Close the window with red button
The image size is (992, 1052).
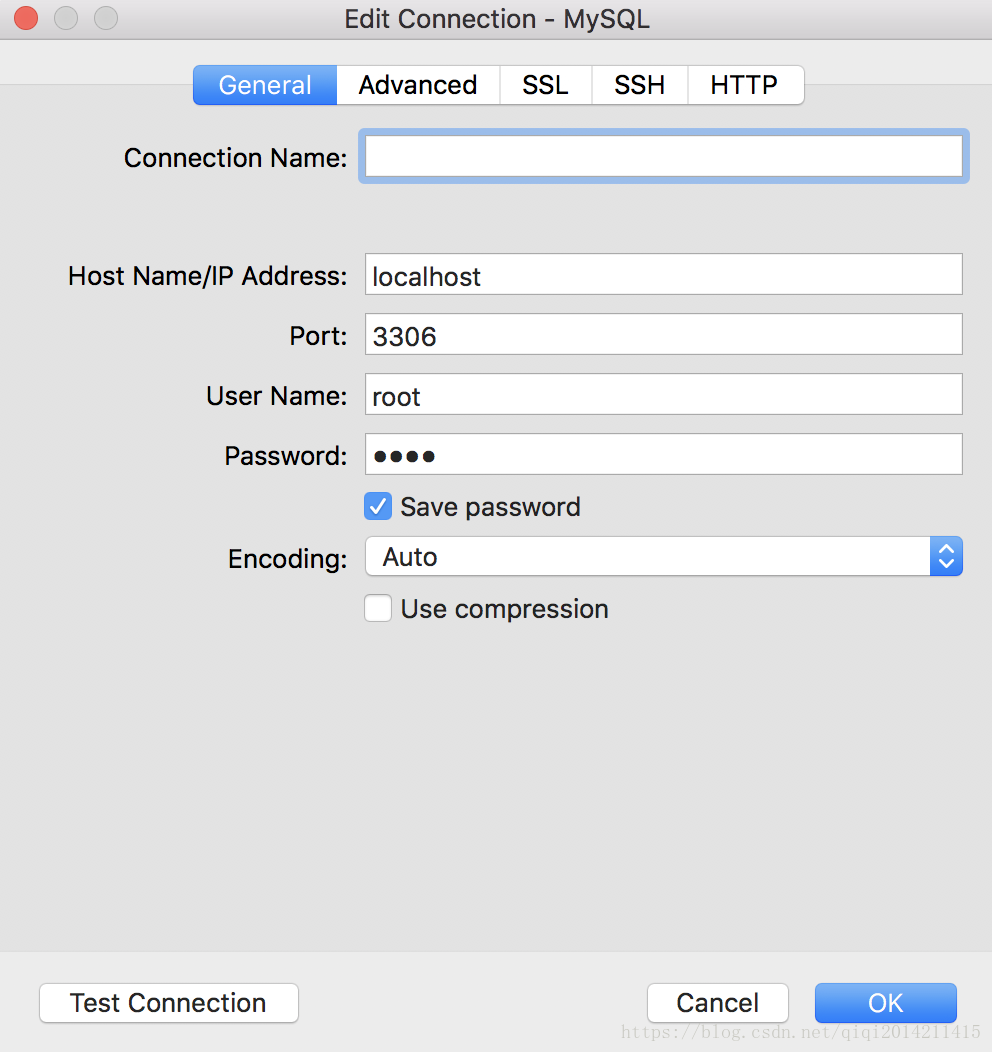pyautogui.click(x=26, y=18)
